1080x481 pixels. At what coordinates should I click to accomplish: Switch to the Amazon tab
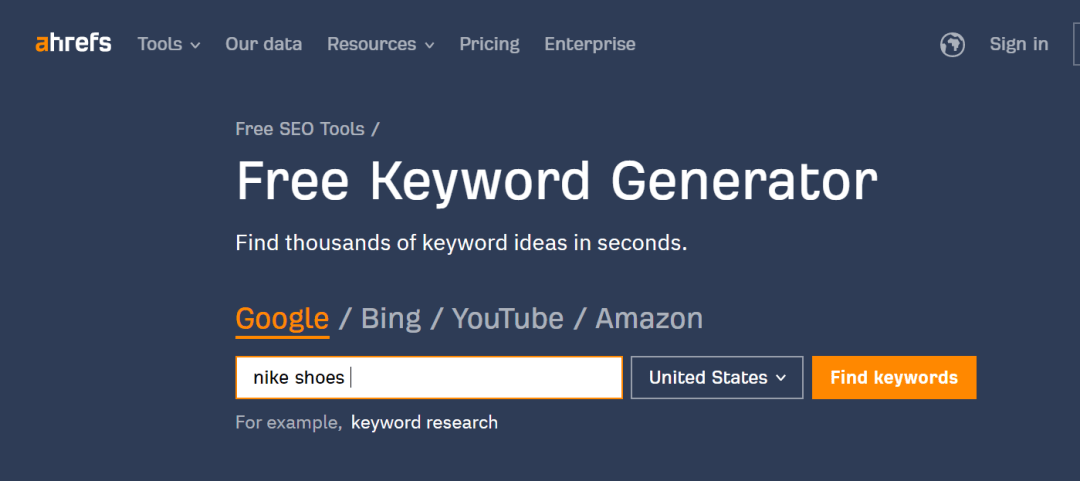[649, 319]
